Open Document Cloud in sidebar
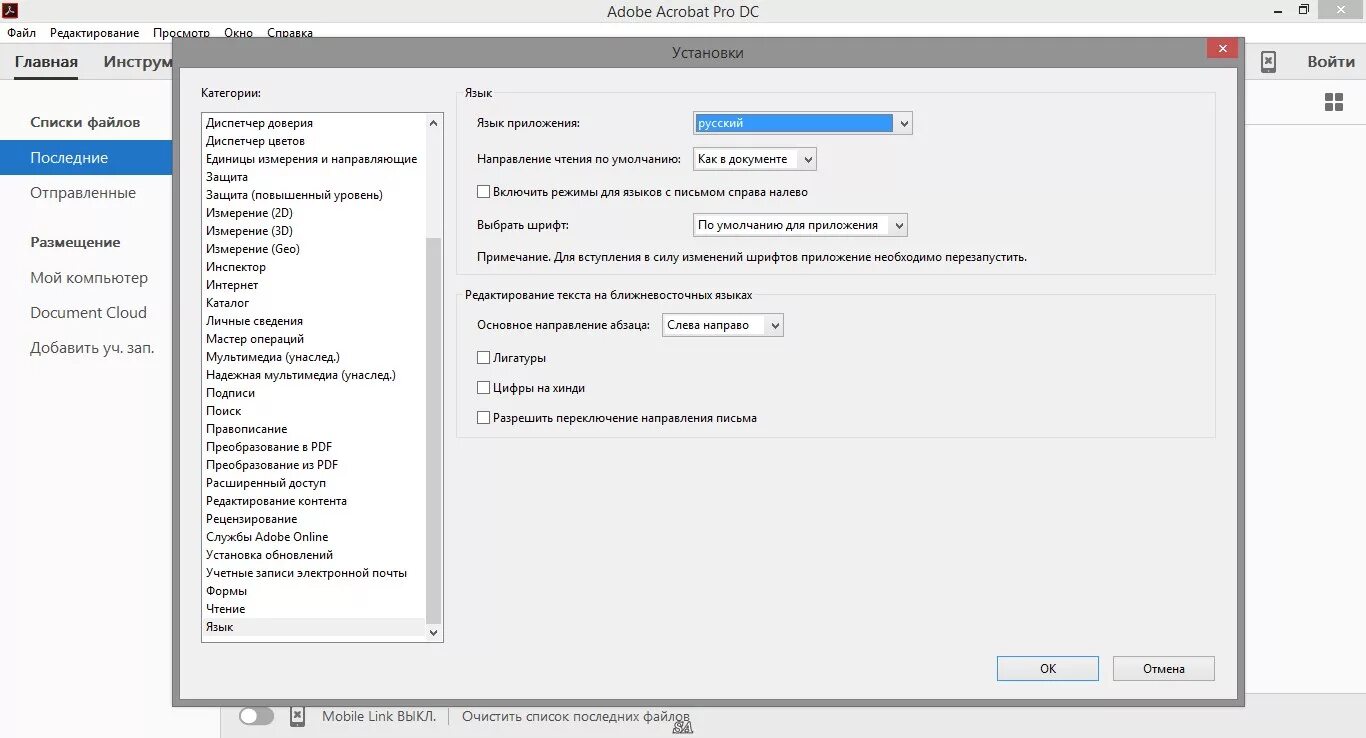This screenshot has height=738, width=1366. [x=88, y=313]
